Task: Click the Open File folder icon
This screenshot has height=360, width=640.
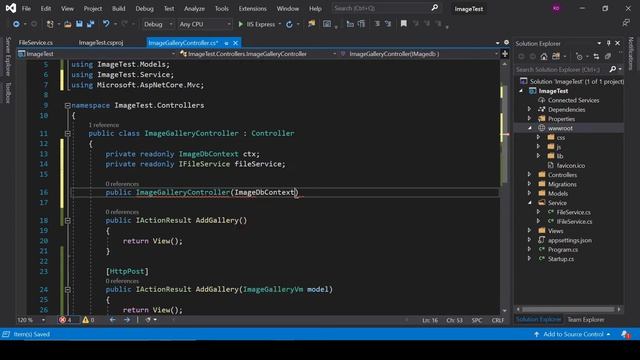Action: 68,24
